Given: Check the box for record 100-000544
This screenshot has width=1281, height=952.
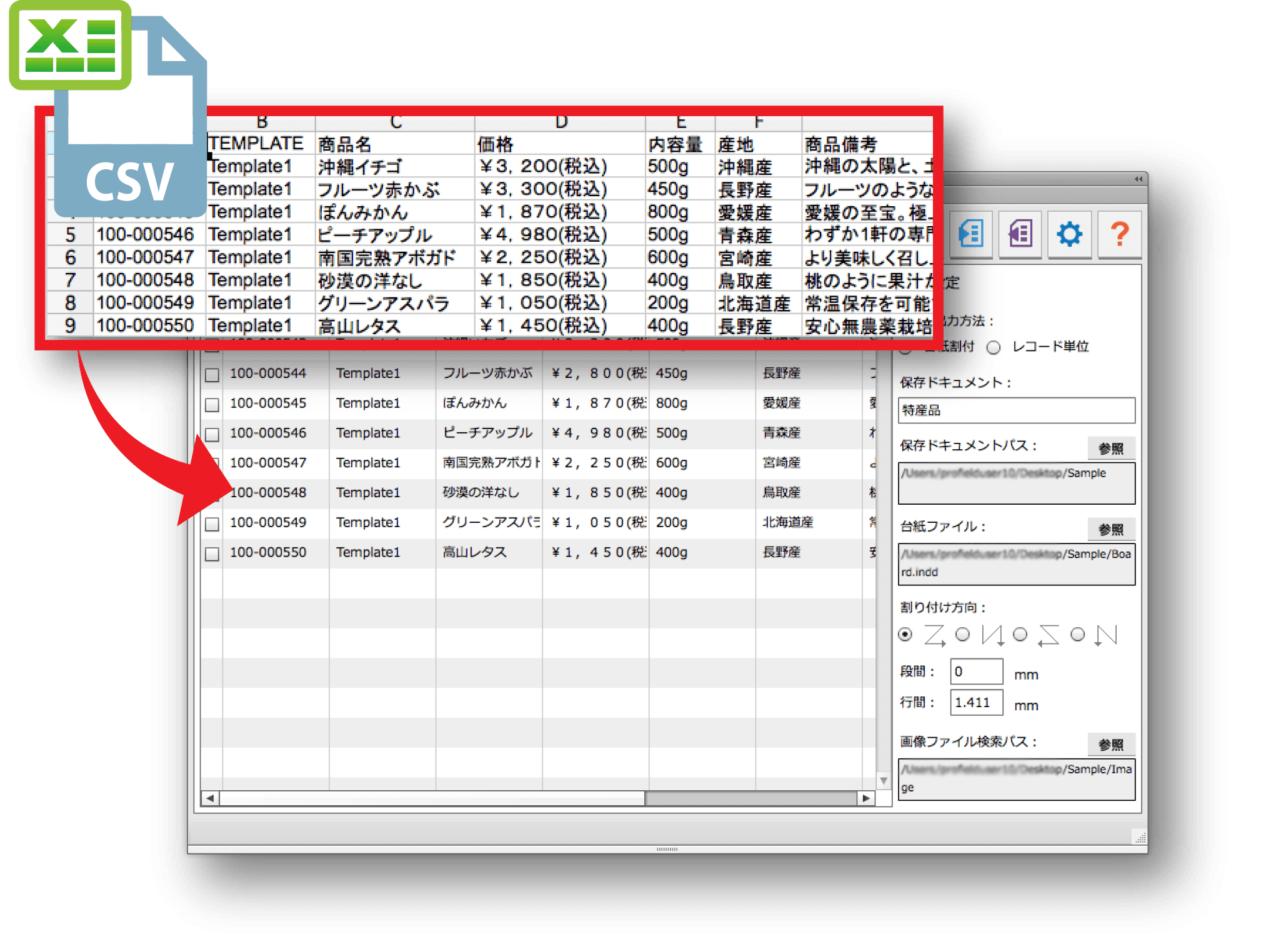Looking at the screenshot, I should pyautogui.click(x=212, y=375).
